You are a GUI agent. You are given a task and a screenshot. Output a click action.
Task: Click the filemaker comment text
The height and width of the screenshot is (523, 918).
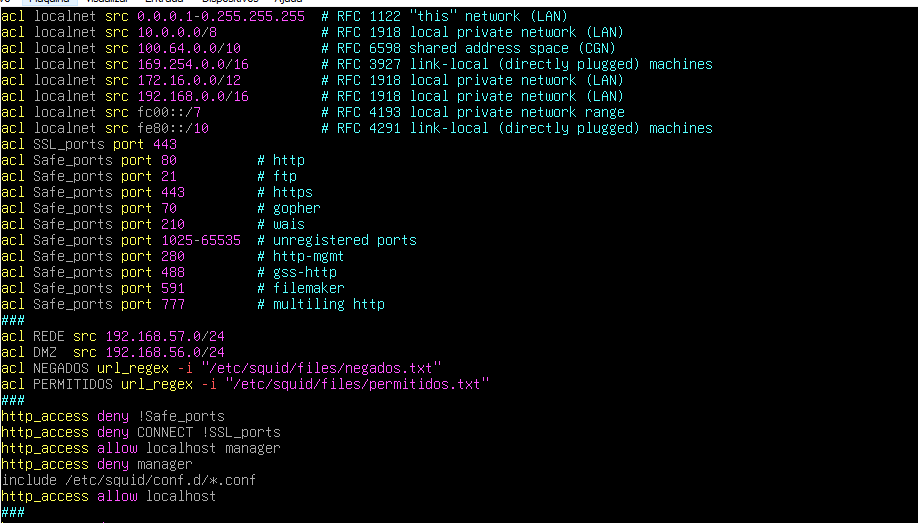coord(308,288)
